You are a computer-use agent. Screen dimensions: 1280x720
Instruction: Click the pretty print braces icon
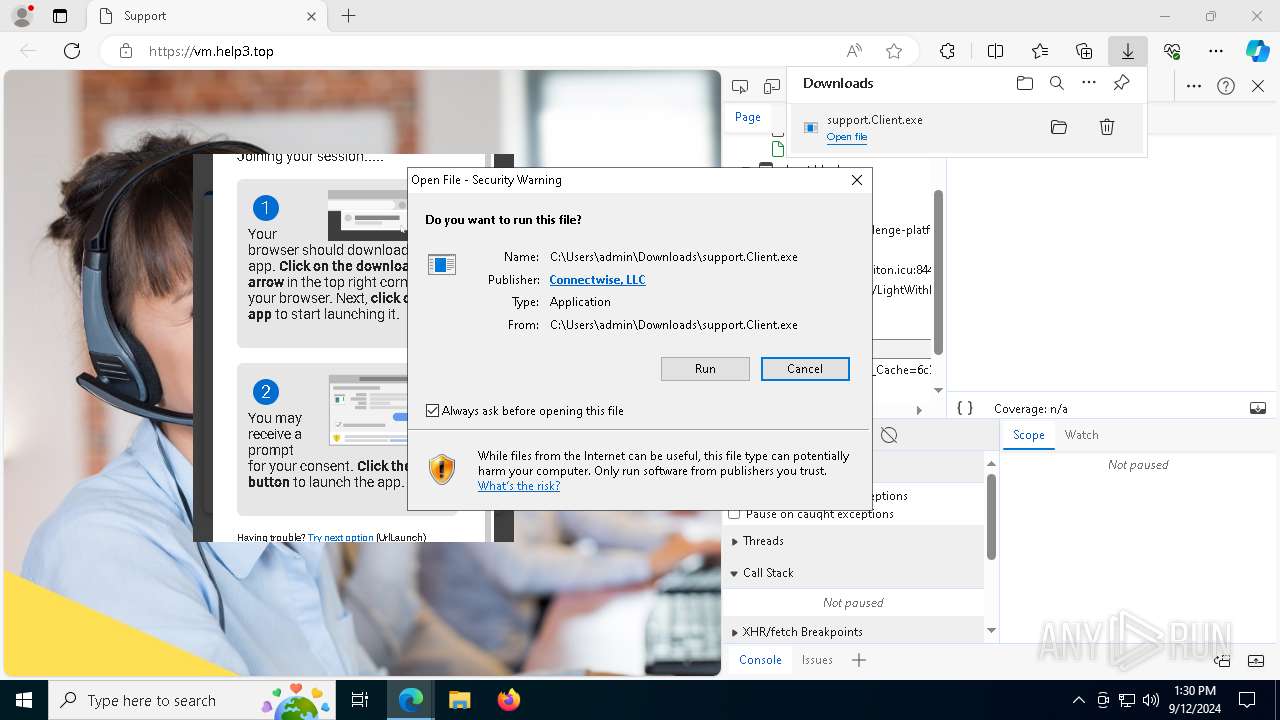coord(965,408)
